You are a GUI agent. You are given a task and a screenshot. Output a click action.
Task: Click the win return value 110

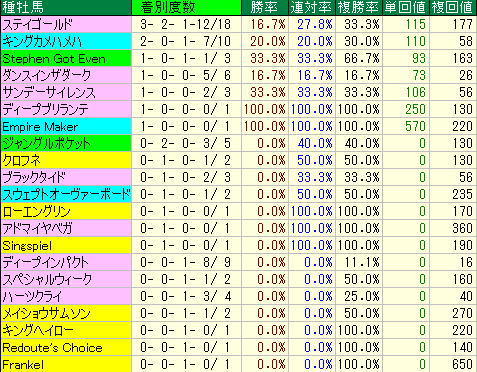pos(416,41)
